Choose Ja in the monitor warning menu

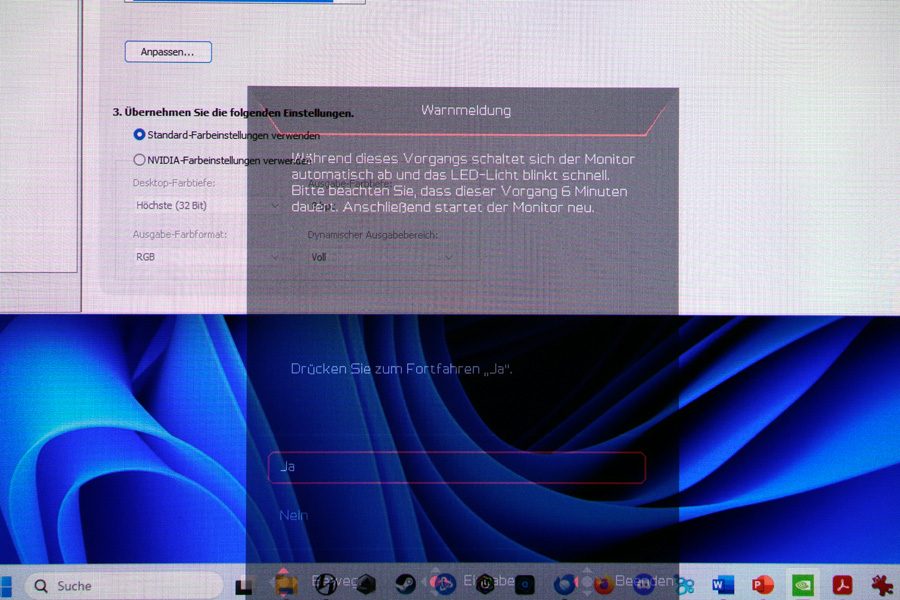[x=456, y=467]
